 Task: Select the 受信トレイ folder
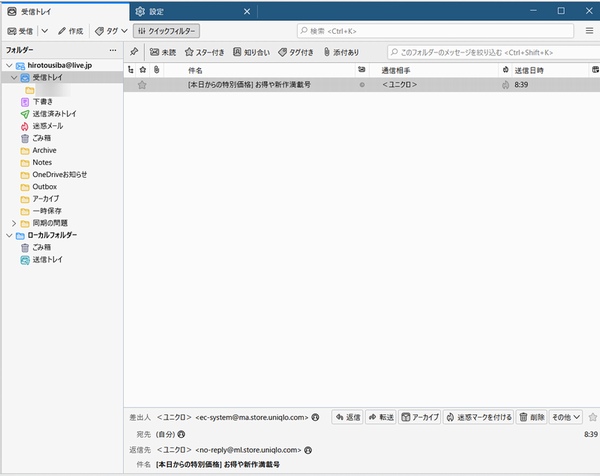coord(62,78)
